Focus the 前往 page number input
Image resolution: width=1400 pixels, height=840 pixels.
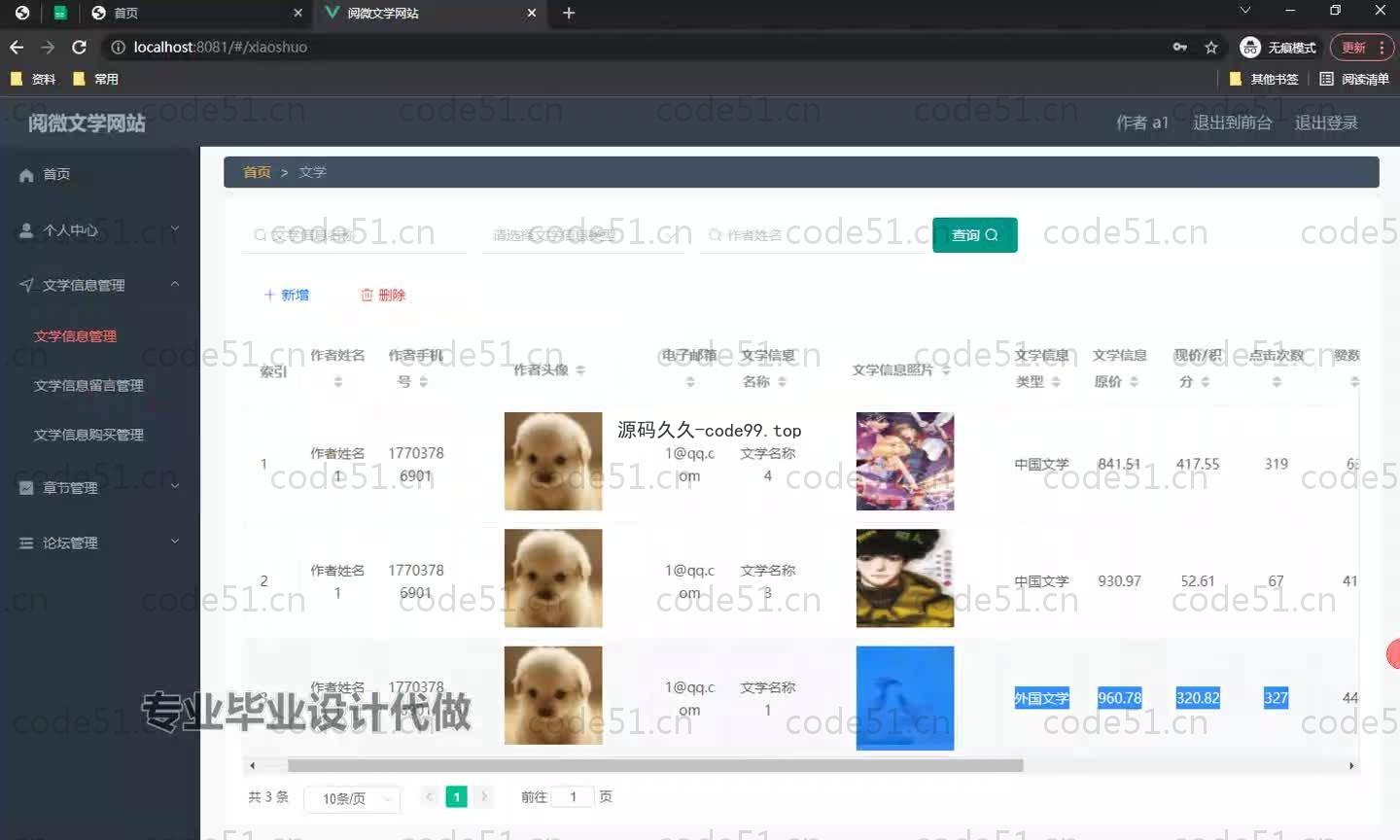(x=574, y=797)
